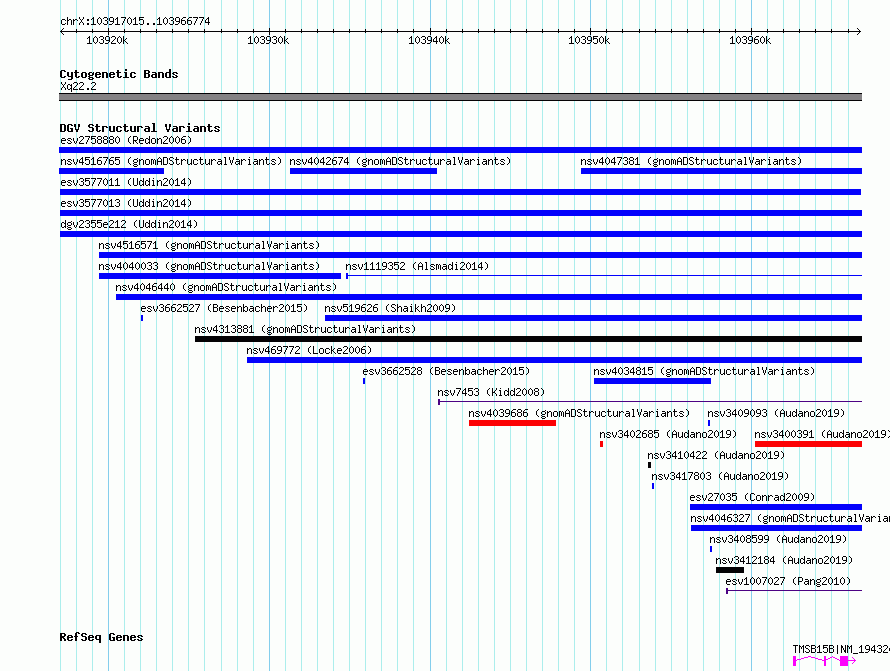This screenshot has height=671, width=890.
Task: Click the chrX:103917015..103966774 coordinate text
Action: (135, 21)
